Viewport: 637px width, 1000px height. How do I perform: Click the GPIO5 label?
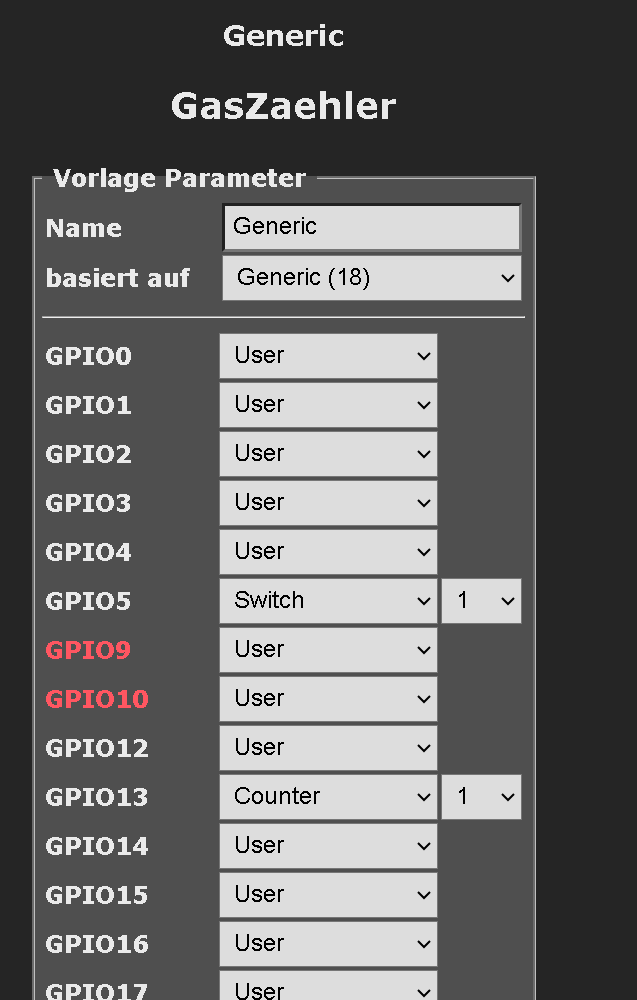88,601
